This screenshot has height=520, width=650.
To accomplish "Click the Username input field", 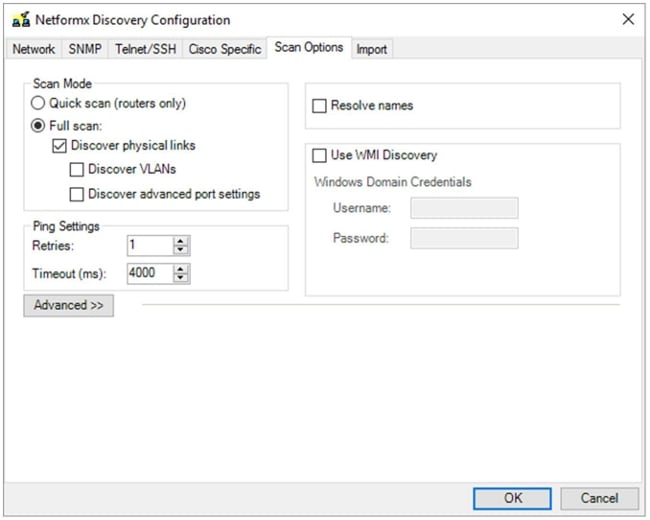I will [464, 208].
